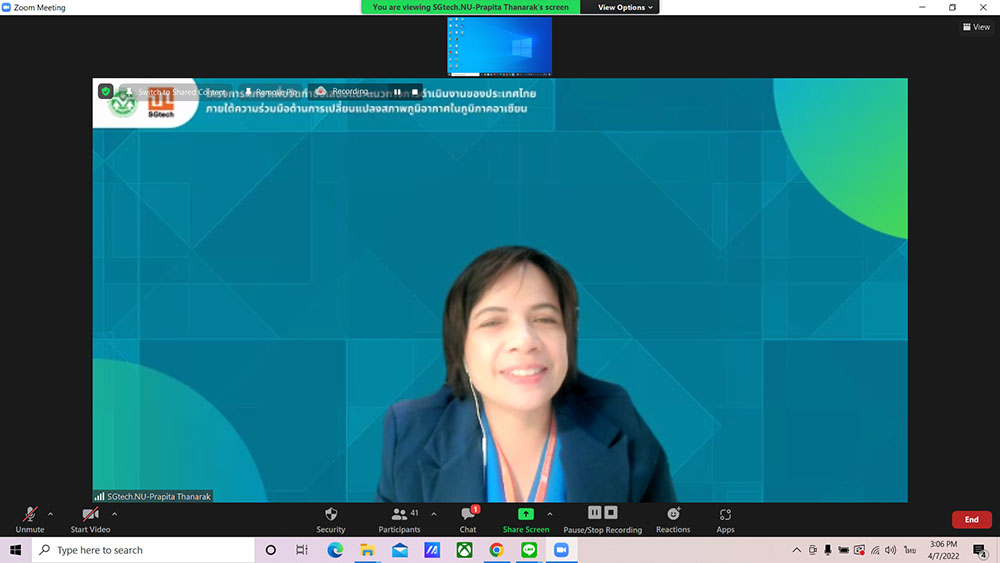The width and height of the screenshot is (1000, 563).
Task: Click the cloud Recording indicator
Action: point(342,91)
